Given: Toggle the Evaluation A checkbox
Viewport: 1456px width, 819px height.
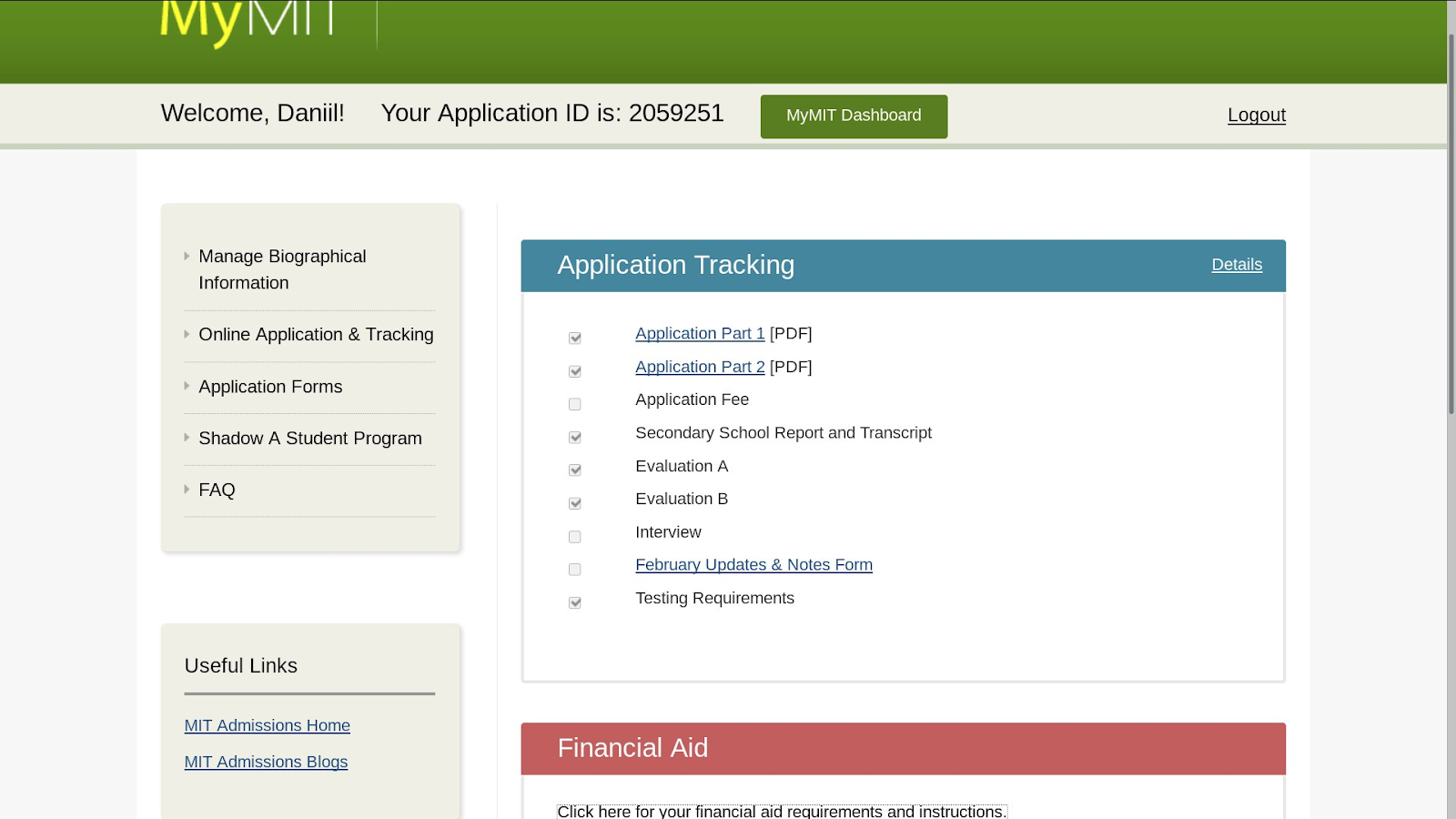Looking at the screenshot, I should click(575, 470).
